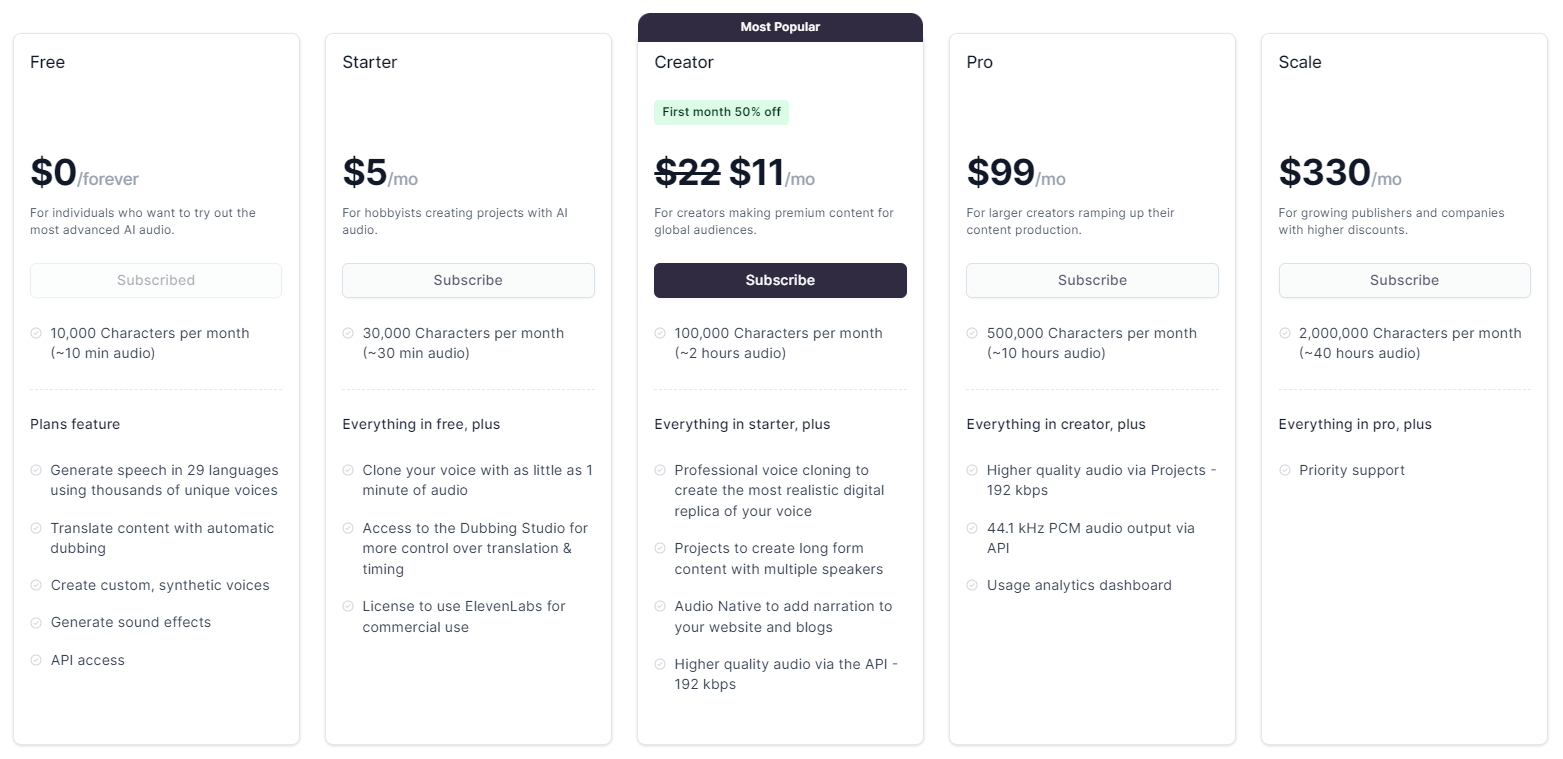Click the disabled Subscribed button on Free plan
This screenshot has height=759, width=1563.
[156, 280]
